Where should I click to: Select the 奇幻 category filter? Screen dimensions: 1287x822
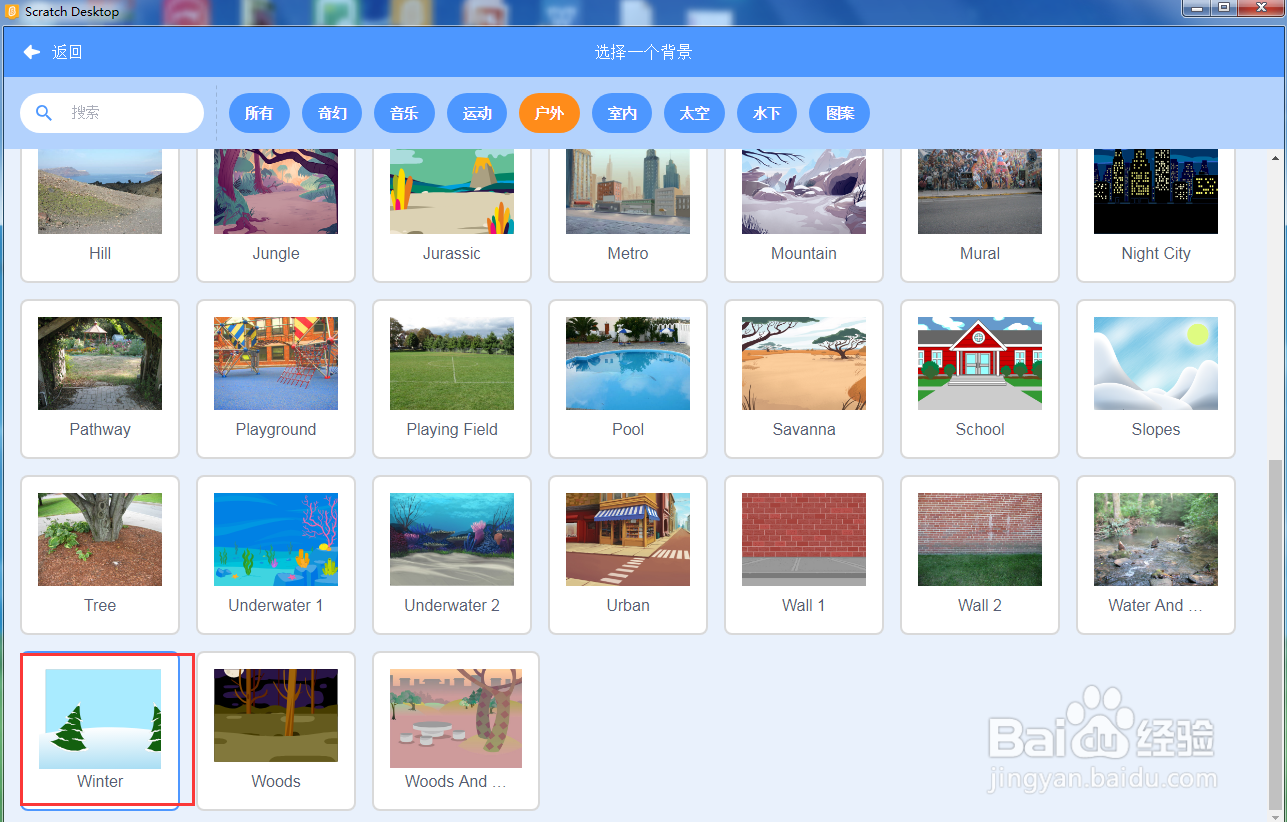(x=332, y=113)
